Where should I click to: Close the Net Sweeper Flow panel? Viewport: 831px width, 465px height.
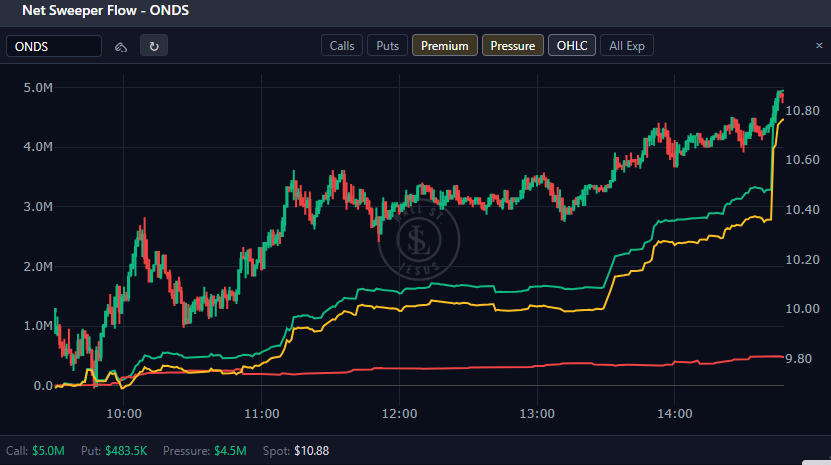click(x=819, y=46)
